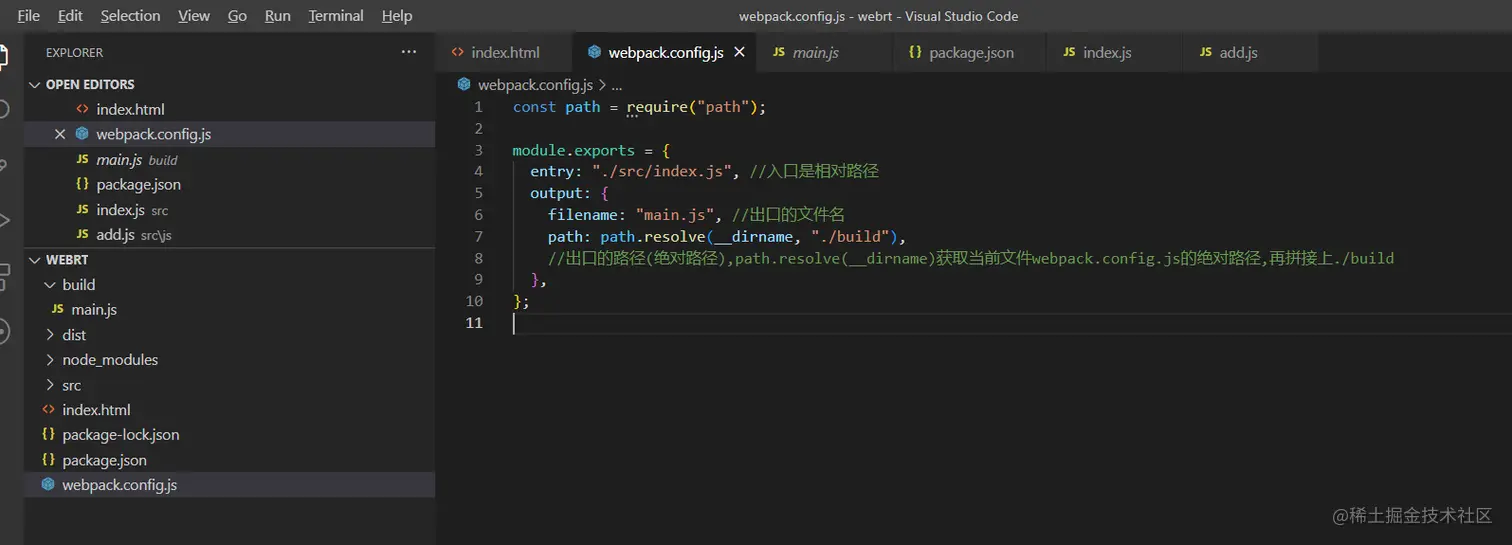
Task: Open package.json in WEBRT tree
Action: 230,460
